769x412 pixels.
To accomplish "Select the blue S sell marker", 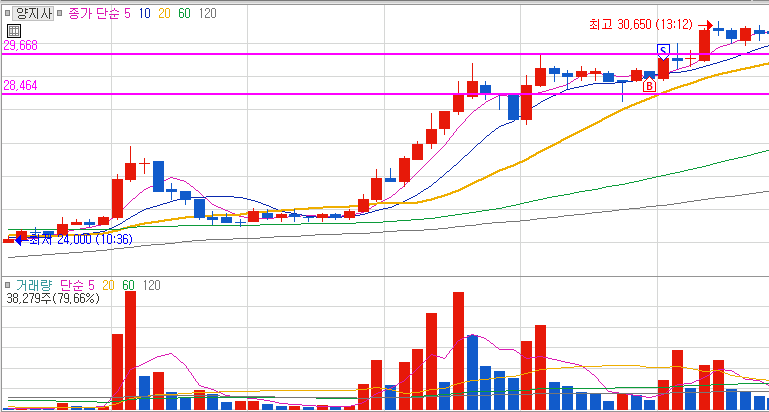I will (x=663, y=51).
